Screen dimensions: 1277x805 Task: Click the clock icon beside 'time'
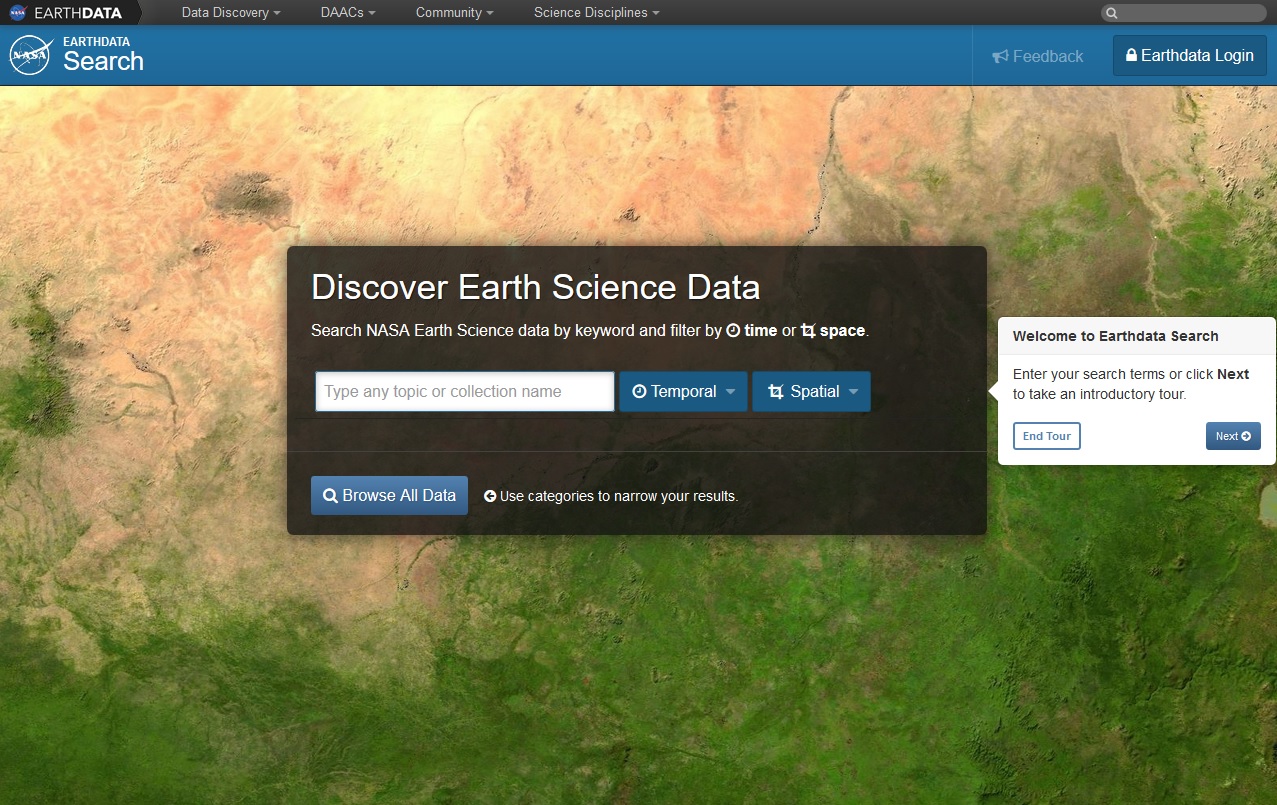point(733,331)
